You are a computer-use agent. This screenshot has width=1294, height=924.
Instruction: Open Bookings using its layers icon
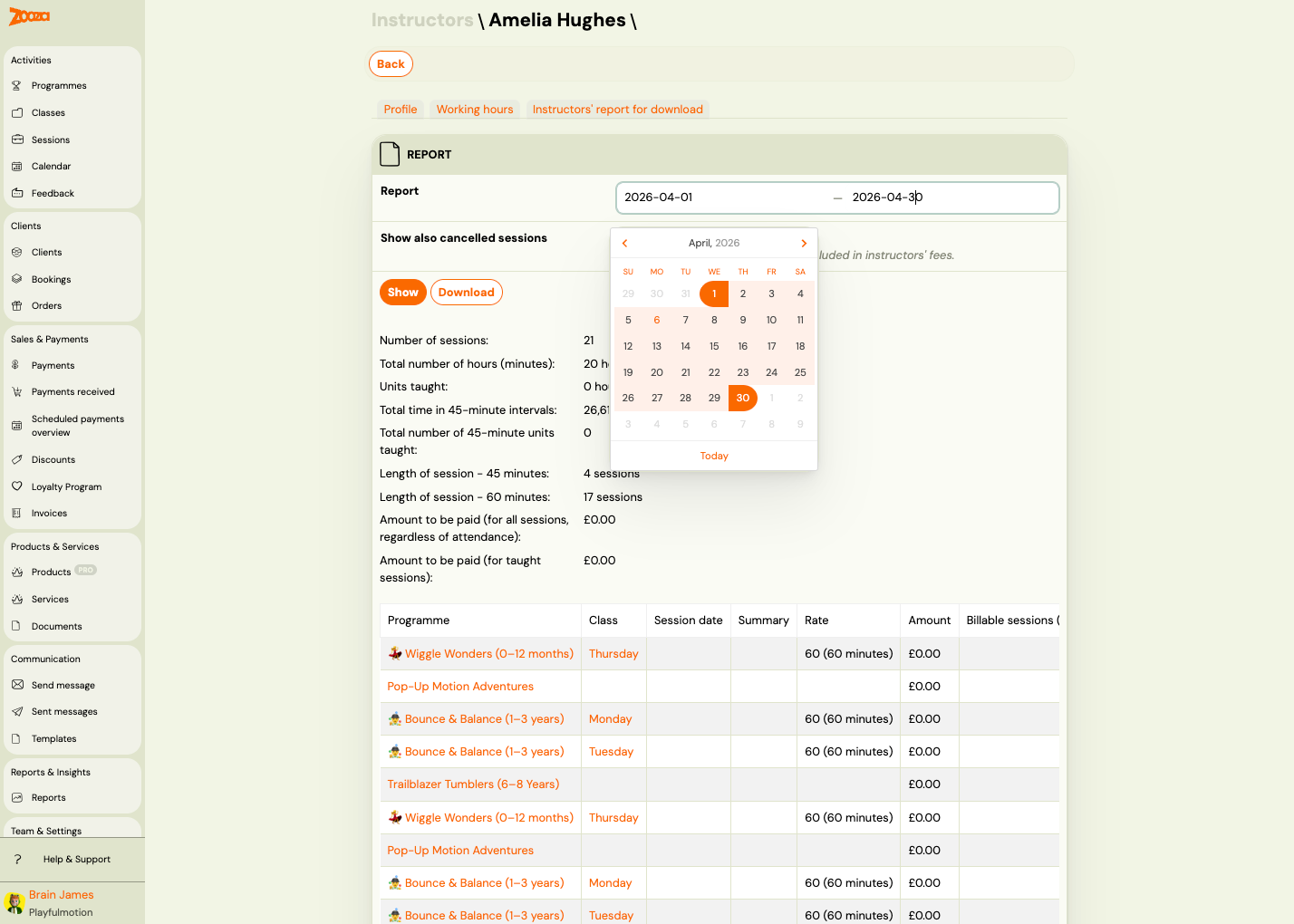click(x=16, y=280)
